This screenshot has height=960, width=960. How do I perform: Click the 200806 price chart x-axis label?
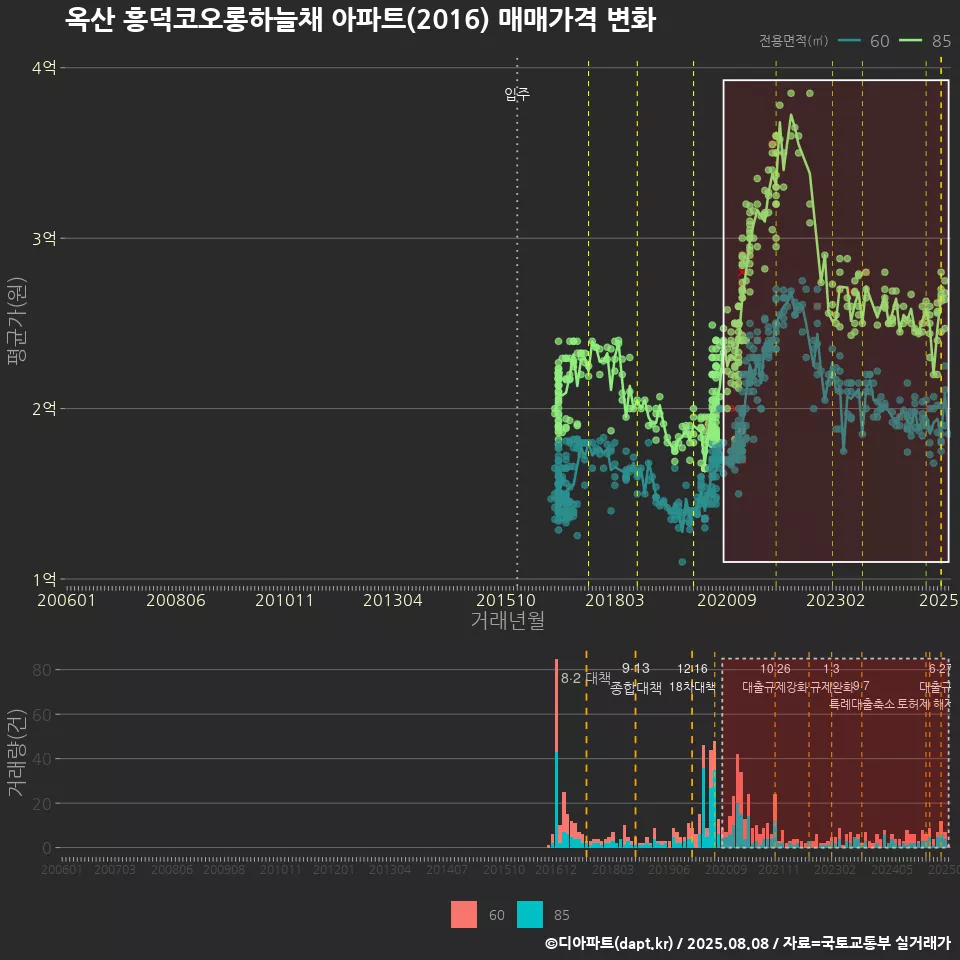(176, 600)
